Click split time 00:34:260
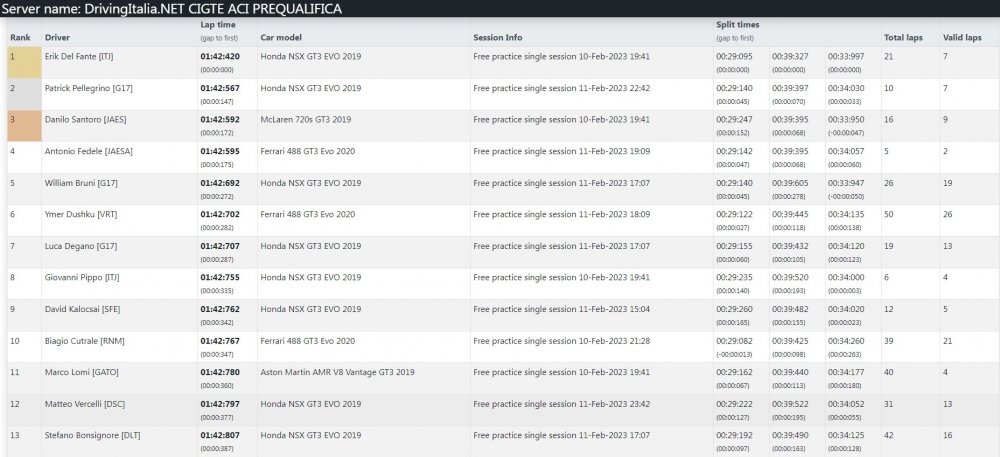Screen dimensions: 1000x457 click(846, 342)
